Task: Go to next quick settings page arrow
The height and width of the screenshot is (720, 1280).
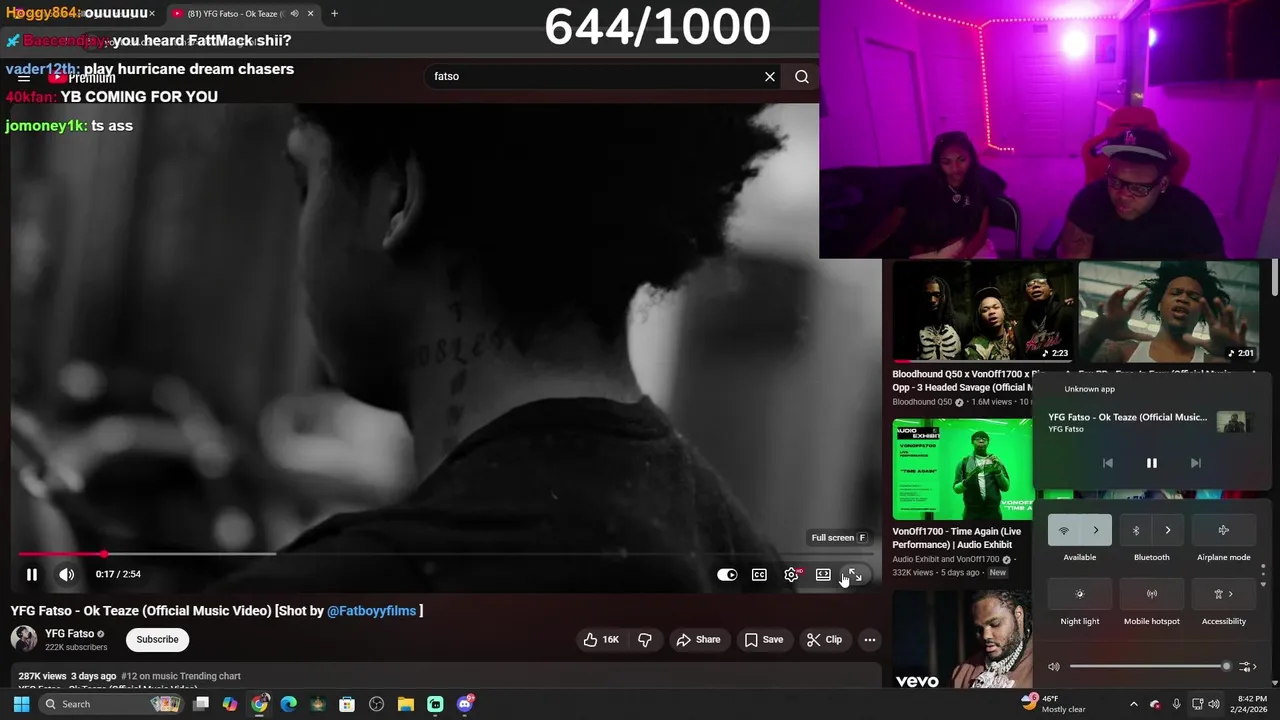Action: (x=1263, y=584)
